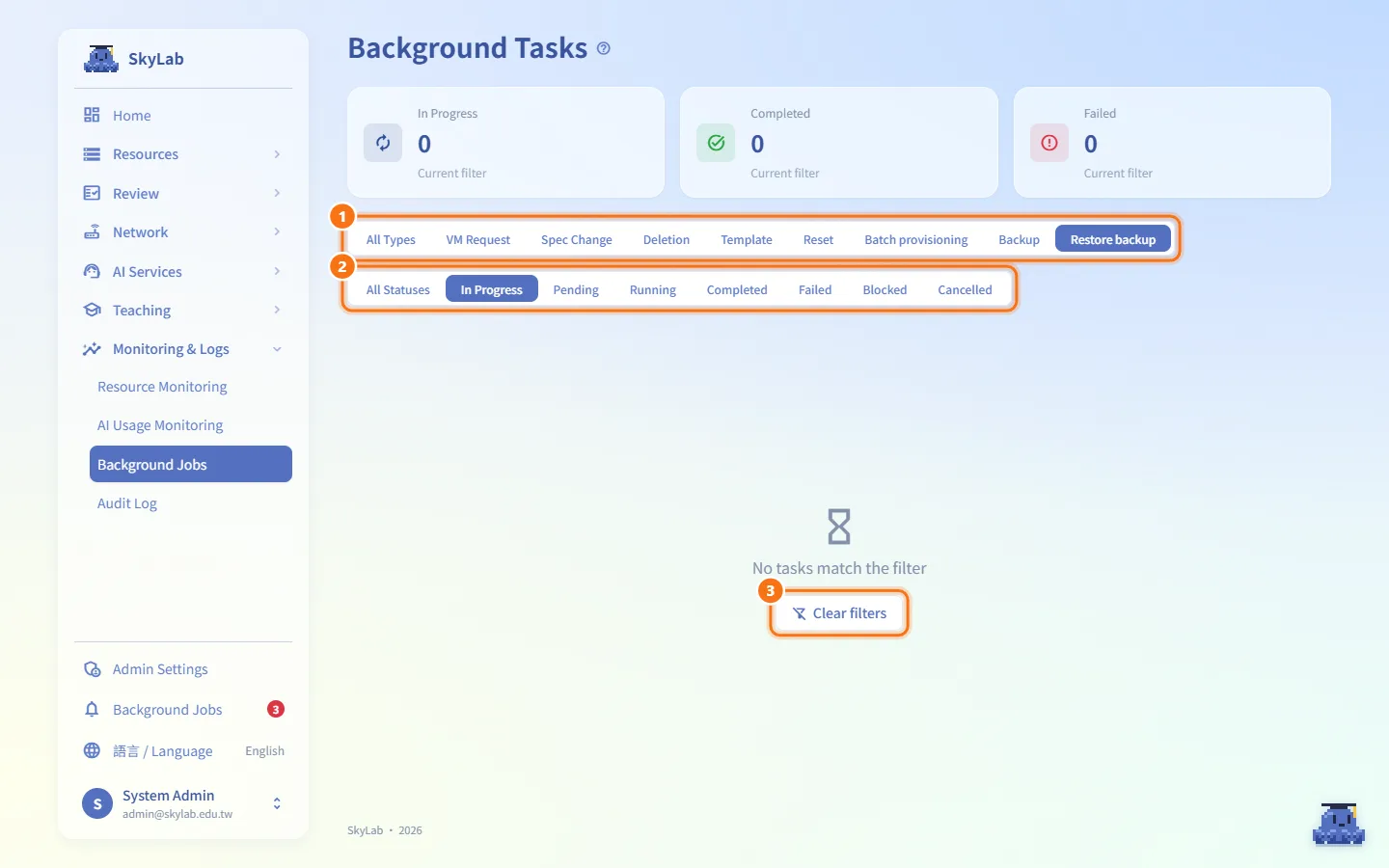
Task: Select the Spec Change type filter
Action: (x=577, y=239)
